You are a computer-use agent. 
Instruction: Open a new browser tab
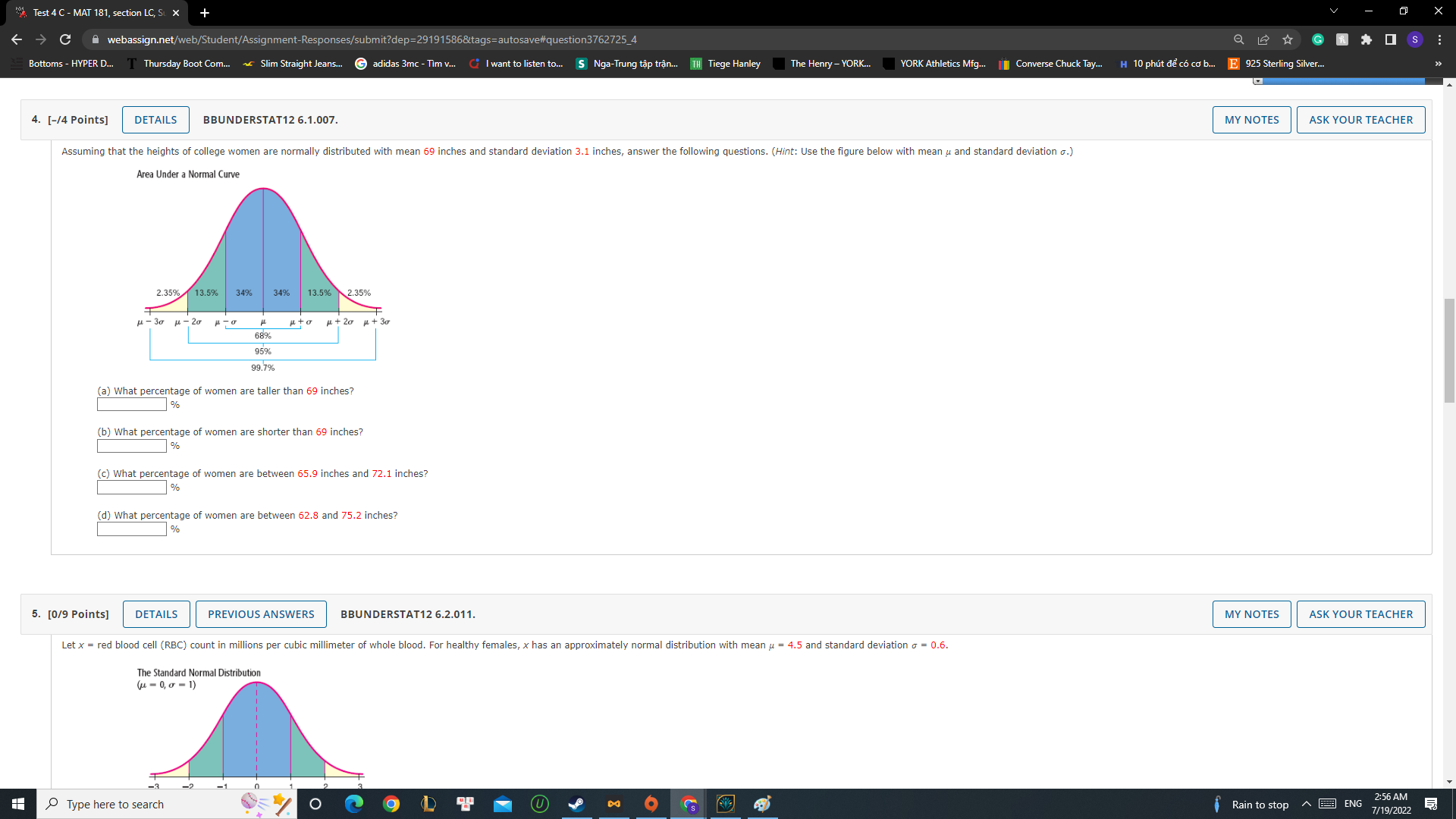(x=205, y=13)
